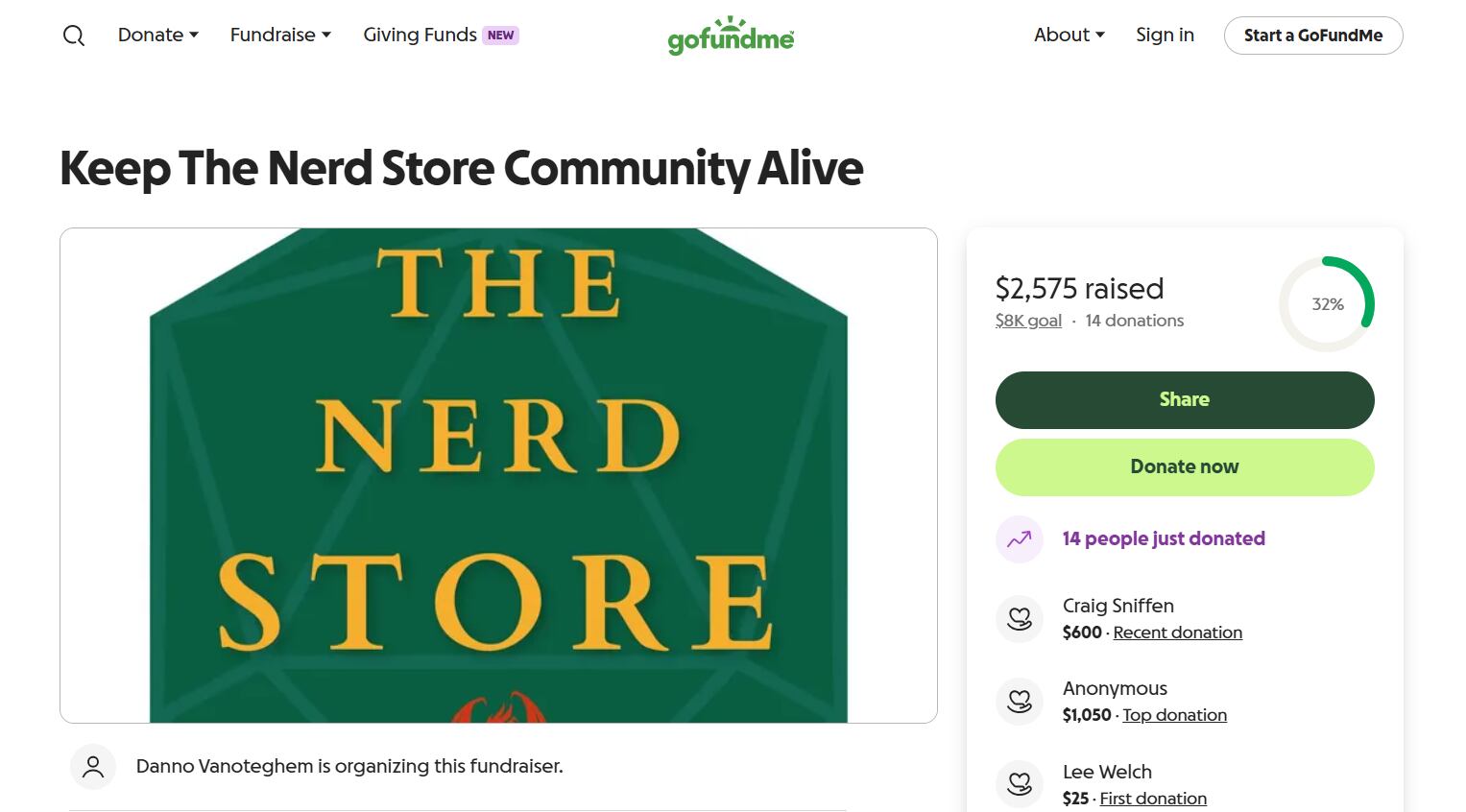Screen dimensions: 1466x812
Task: Click the gofundme logo
Action: pos(731,36)
